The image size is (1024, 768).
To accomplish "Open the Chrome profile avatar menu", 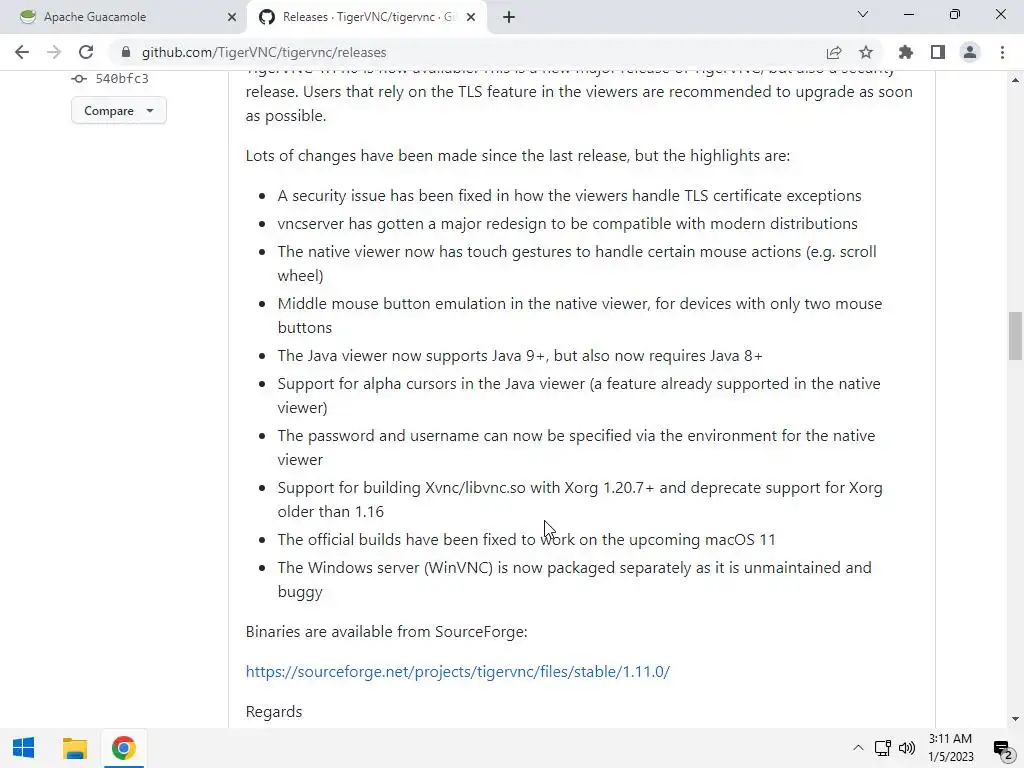I will 970,52.
